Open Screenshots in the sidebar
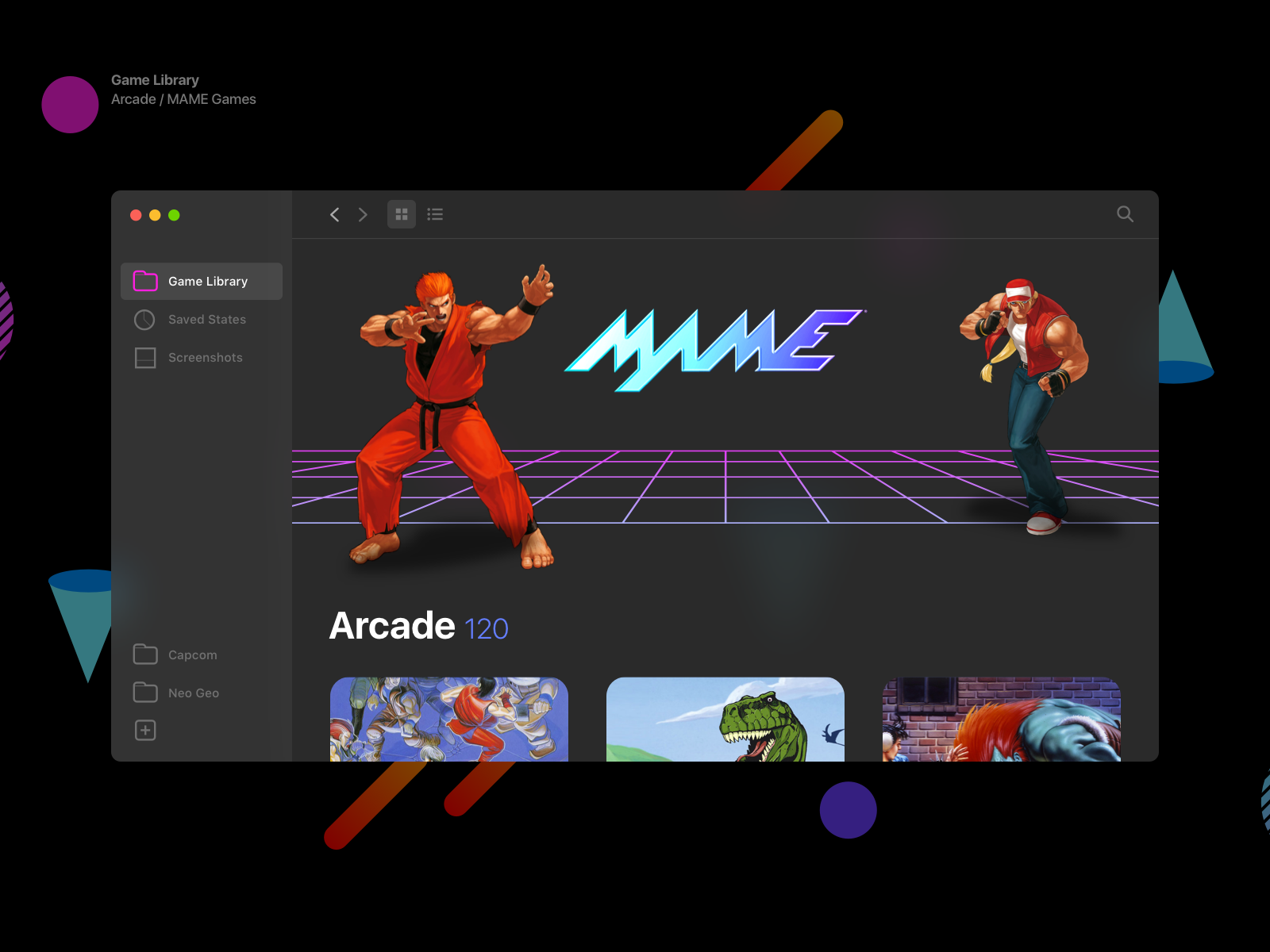Viewport: 1270px width, 952px height. click(202, 358)
